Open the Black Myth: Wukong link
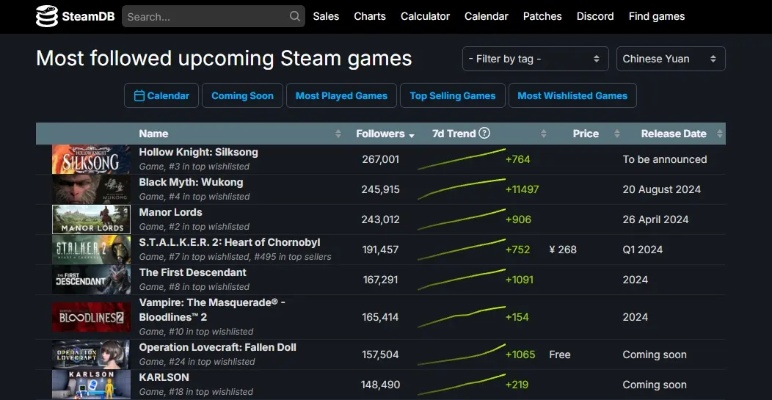This screenshot has height=400, width=772. click(x=191, y=182)
